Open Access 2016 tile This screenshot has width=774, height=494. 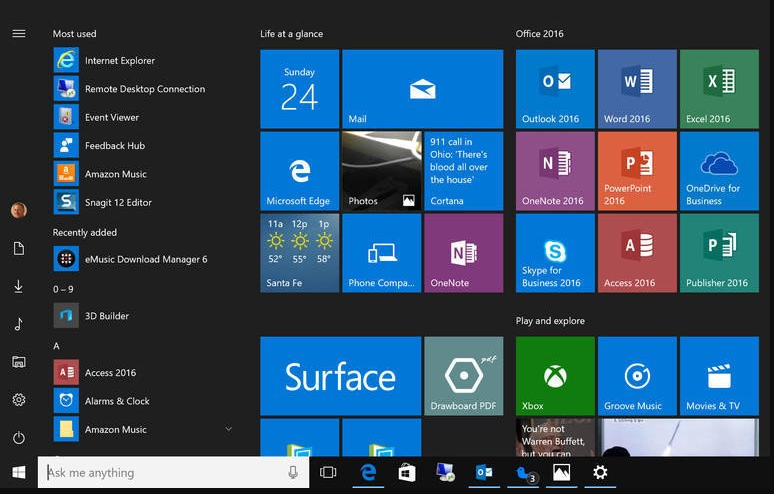coord(637,253)
